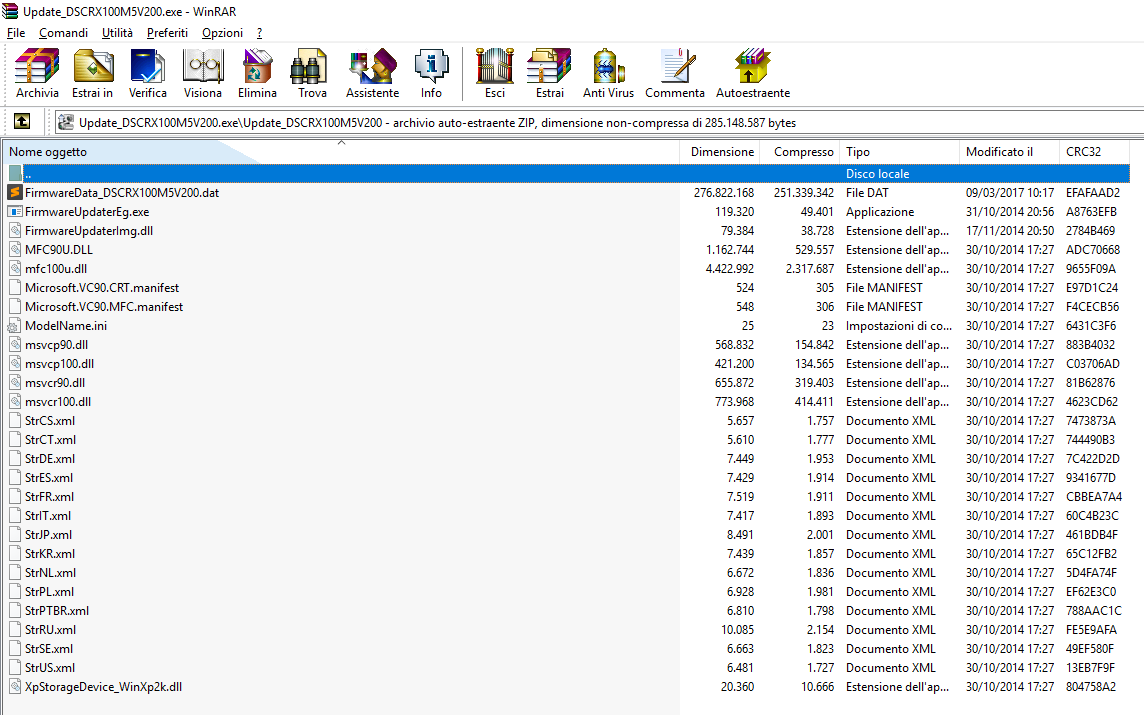
Task: Select the ModelName.ini file
Action: click(66, 326)
